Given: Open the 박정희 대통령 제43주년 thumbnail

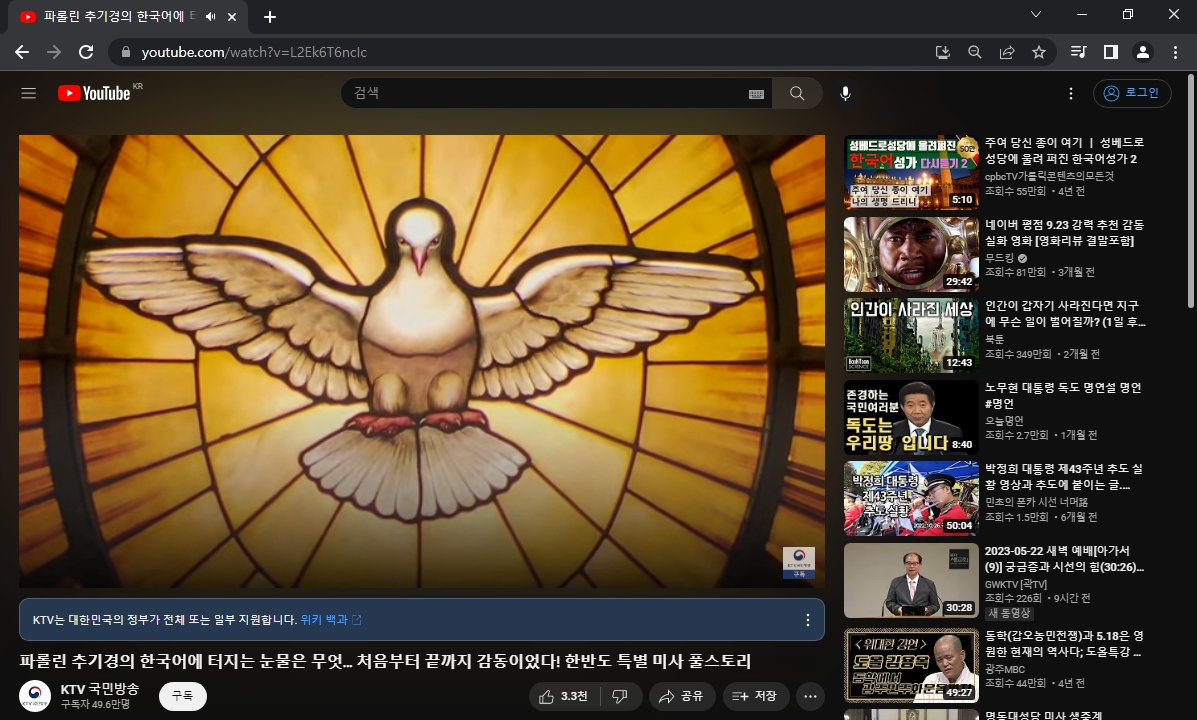Looking at the screenshot, I should tap(911, 499).
